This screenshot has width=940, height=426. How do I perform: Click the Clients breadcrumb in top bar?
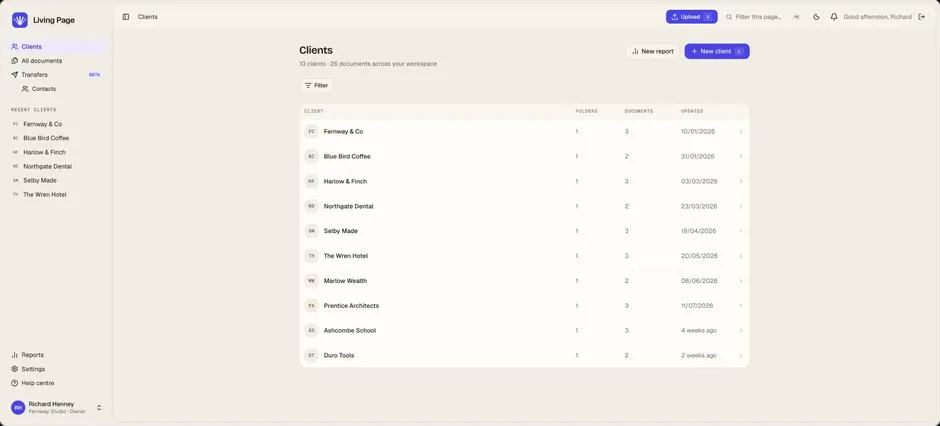pyautogui.click(x=147, y=17)
